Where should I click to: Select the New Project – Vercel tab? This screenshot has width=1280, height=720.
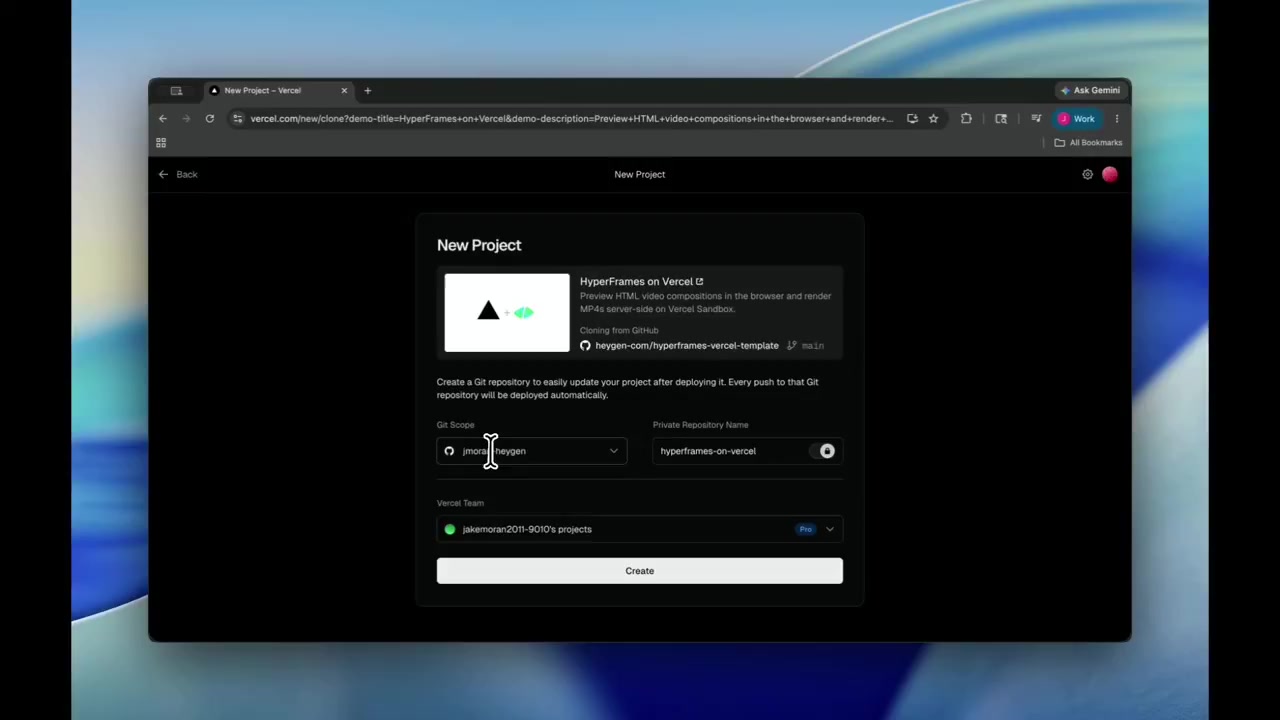[278, 90]
